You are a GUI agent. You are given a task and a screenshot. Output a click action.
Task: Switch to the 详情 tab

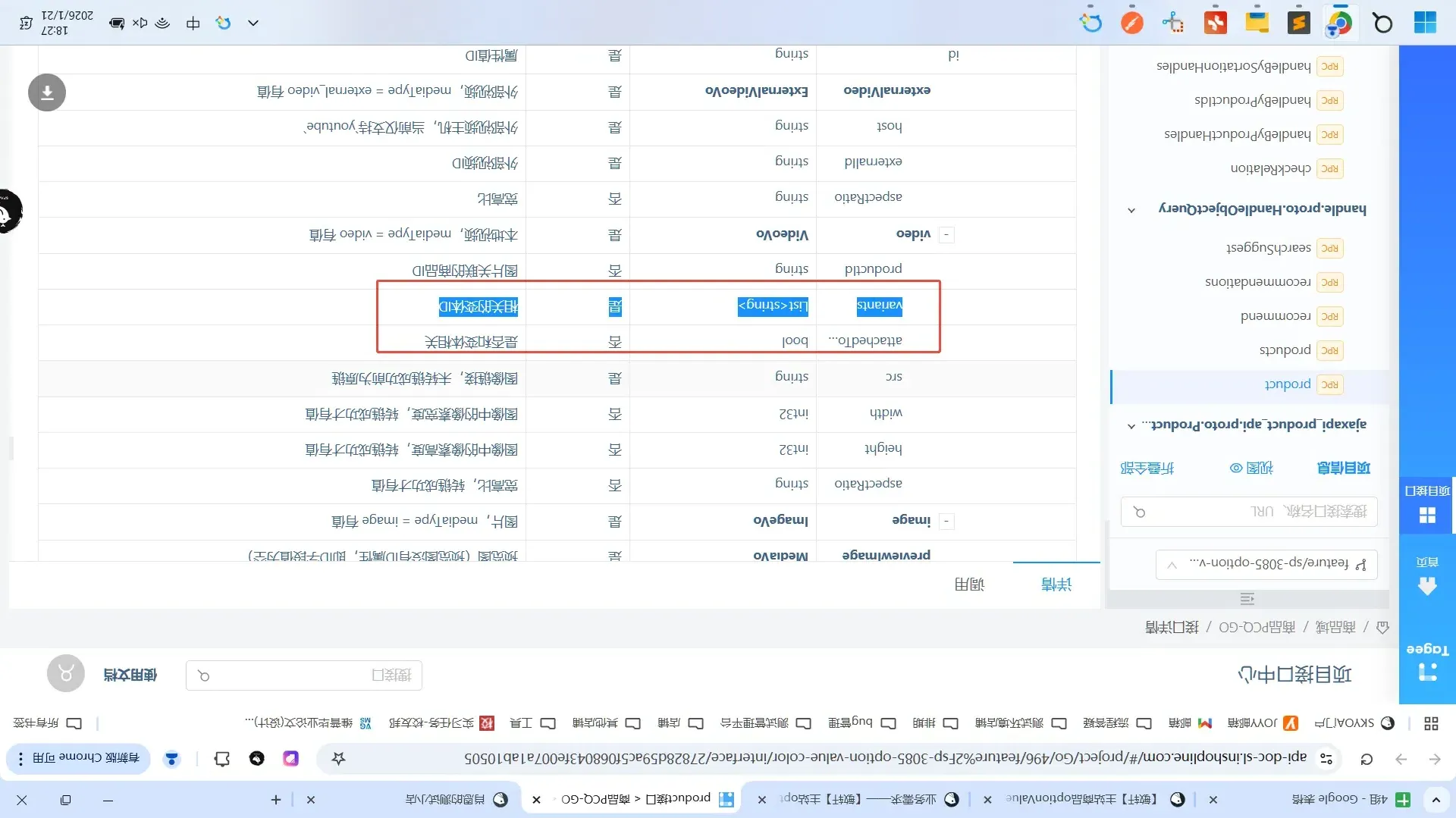pyautogui.click(x=1056, y=585)
